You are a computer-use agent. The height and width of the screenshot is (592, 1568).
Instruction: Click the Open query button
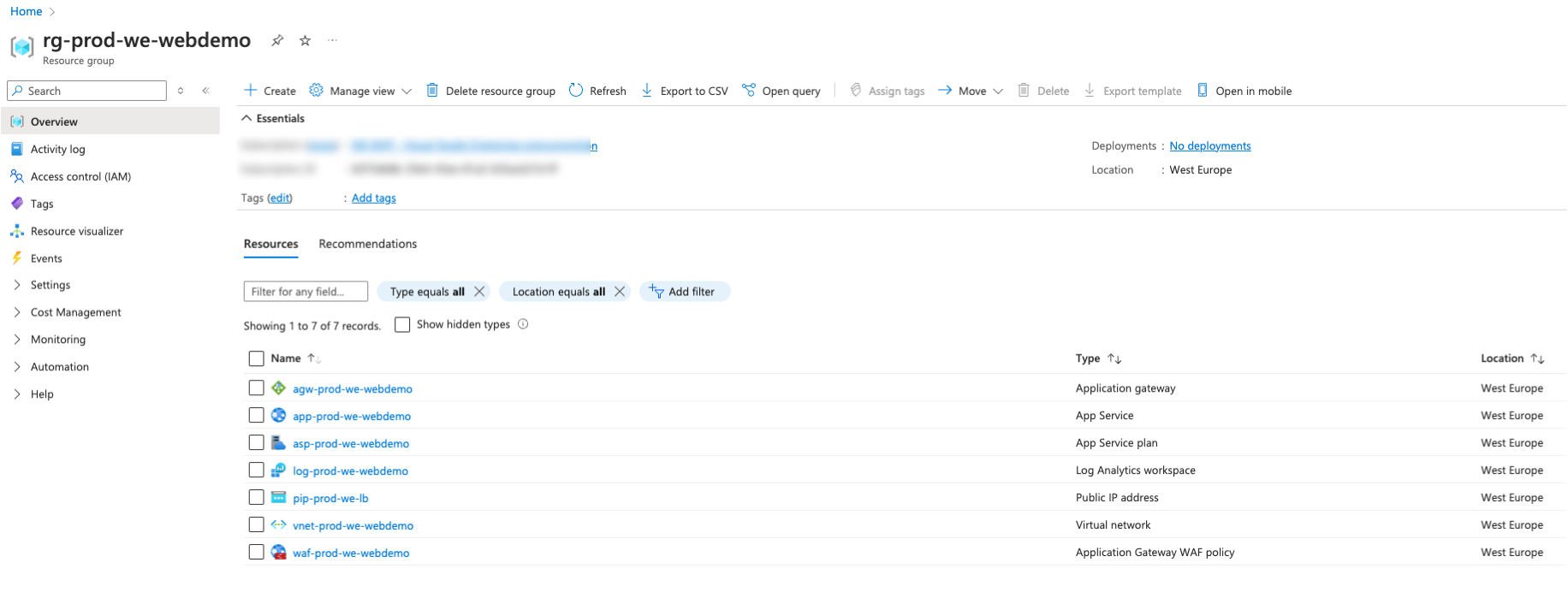781,91
